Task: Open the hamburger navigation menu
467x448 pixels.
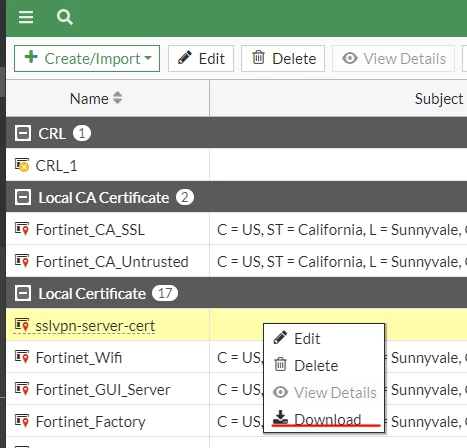Action: 26,17
